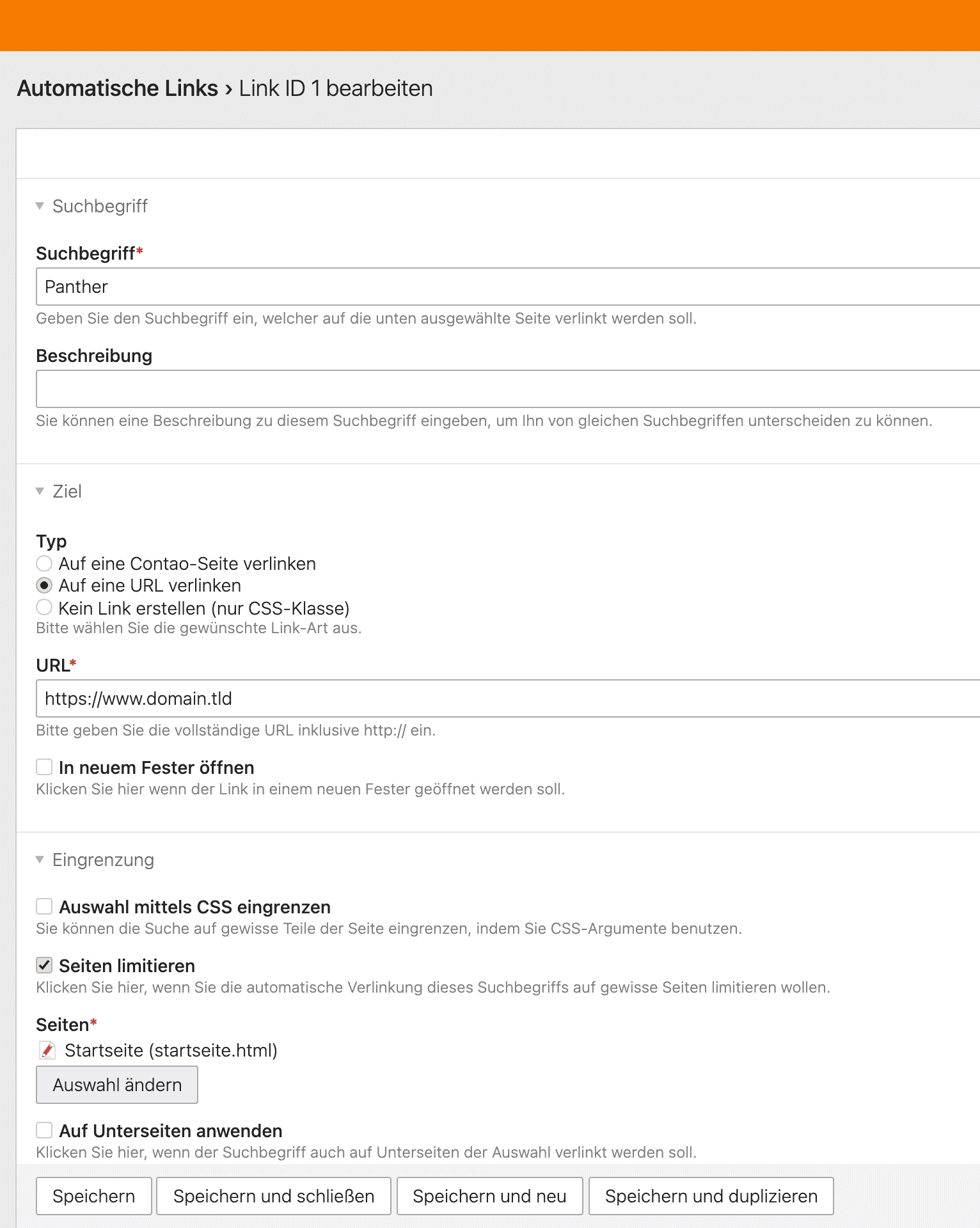Select 'Auf eine URL verlinken' radio
Screen dimensions: 980x1228
coord(44,585)
